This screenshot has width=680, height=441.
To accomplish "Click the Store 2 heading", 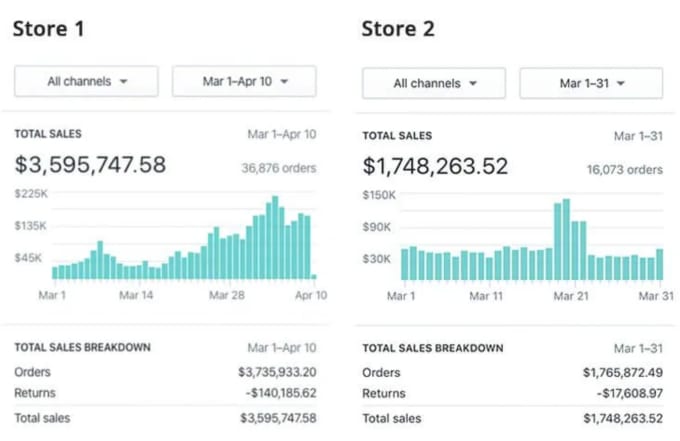I will coord(398,29).
